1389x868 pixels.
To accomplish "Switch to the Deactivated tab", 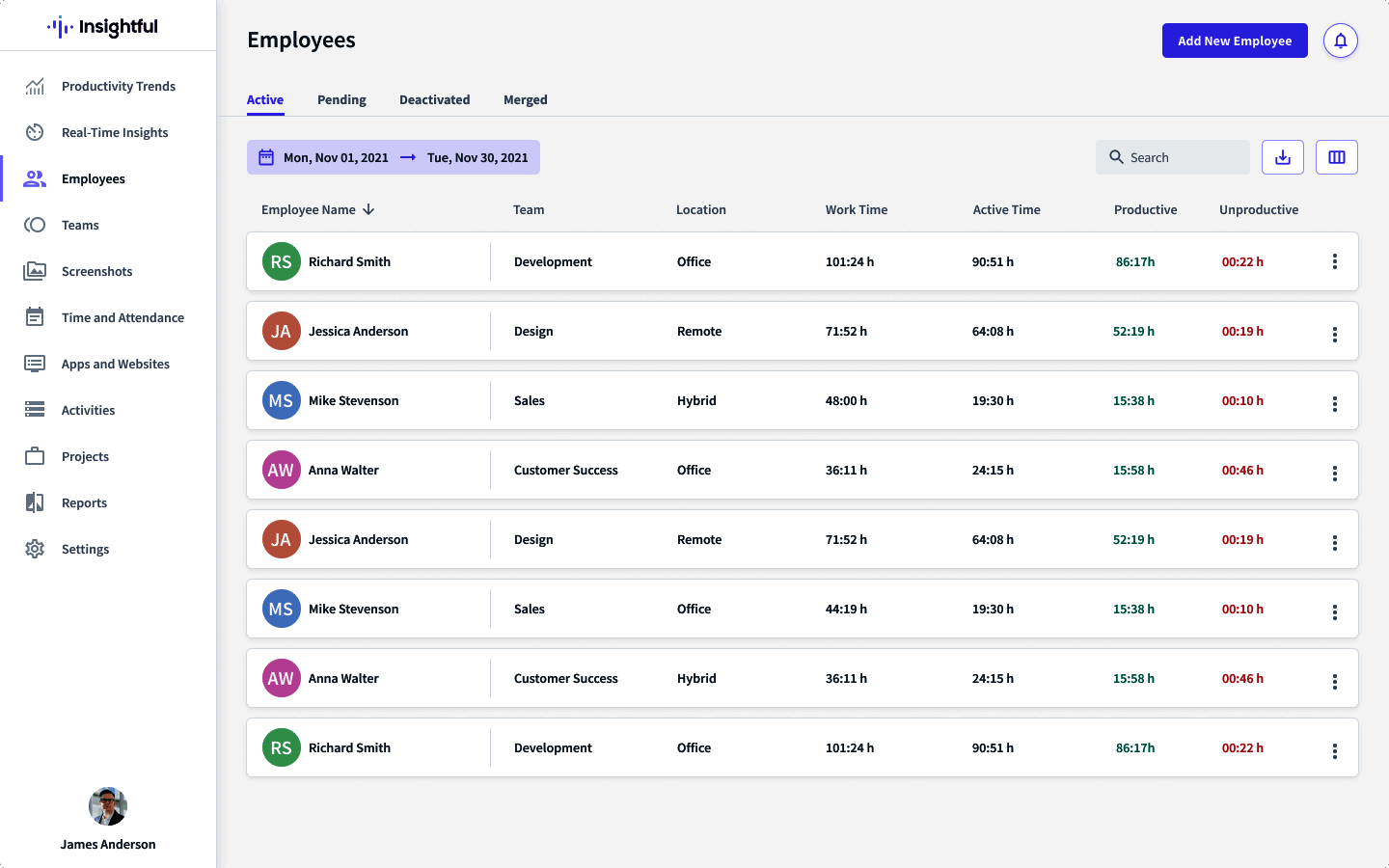I will [434, 100].
